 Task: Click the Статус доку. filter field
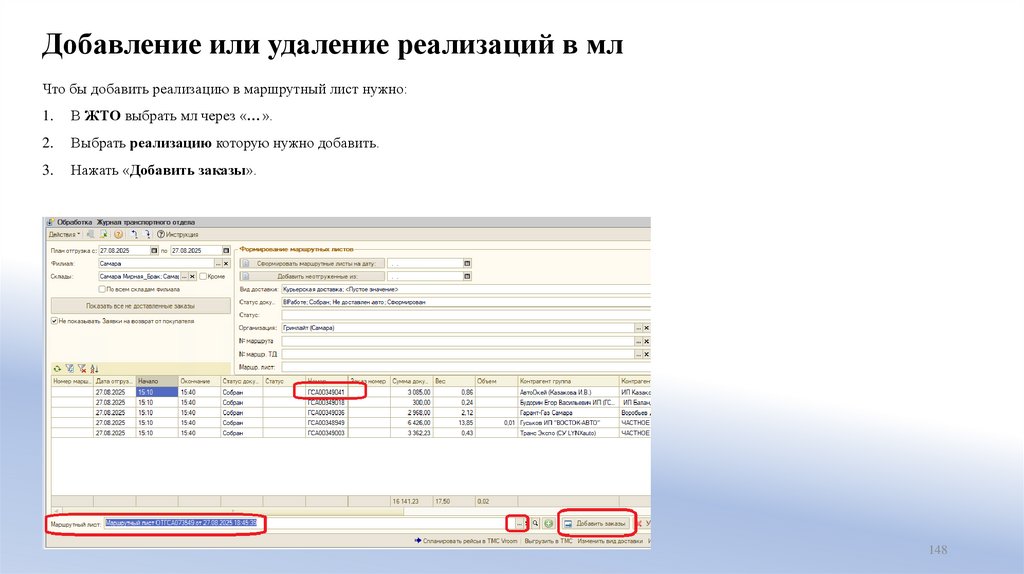point(466,302)
